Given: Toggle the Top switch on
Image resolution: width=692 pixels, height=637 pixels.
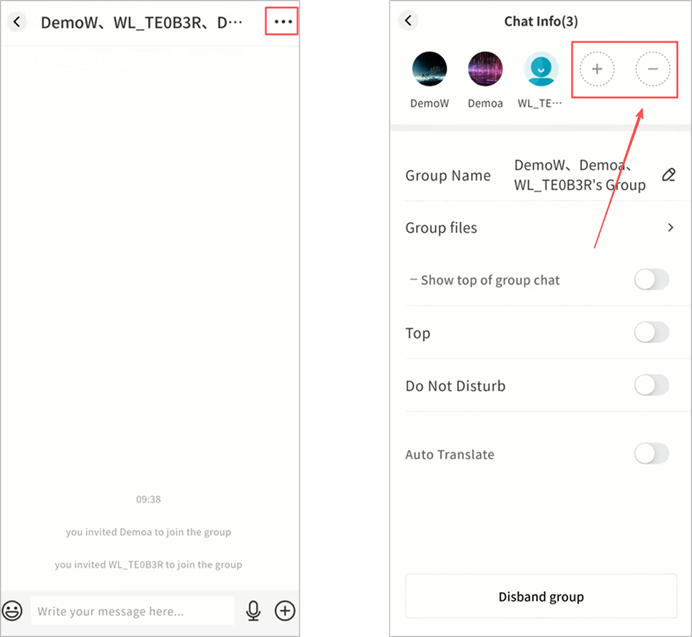Looking at the screenshot, I should point(651,333).
